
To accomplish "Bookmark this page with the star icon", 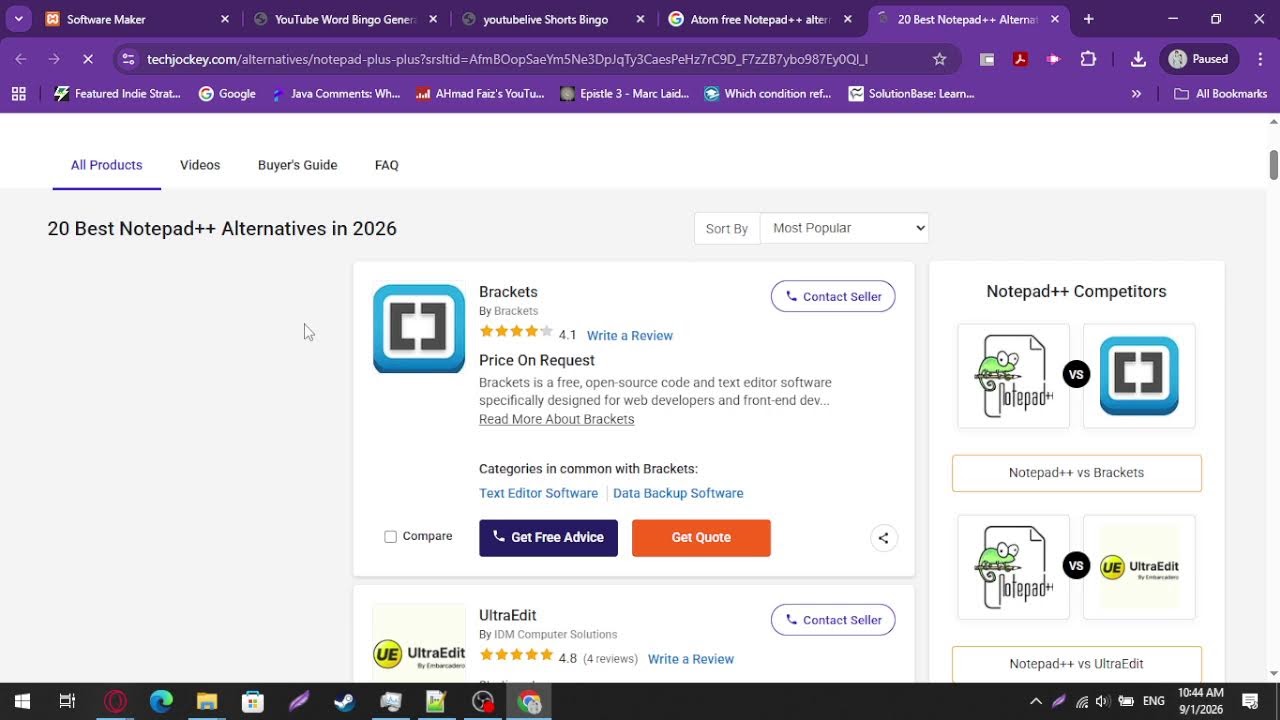I will pos(939,59).
